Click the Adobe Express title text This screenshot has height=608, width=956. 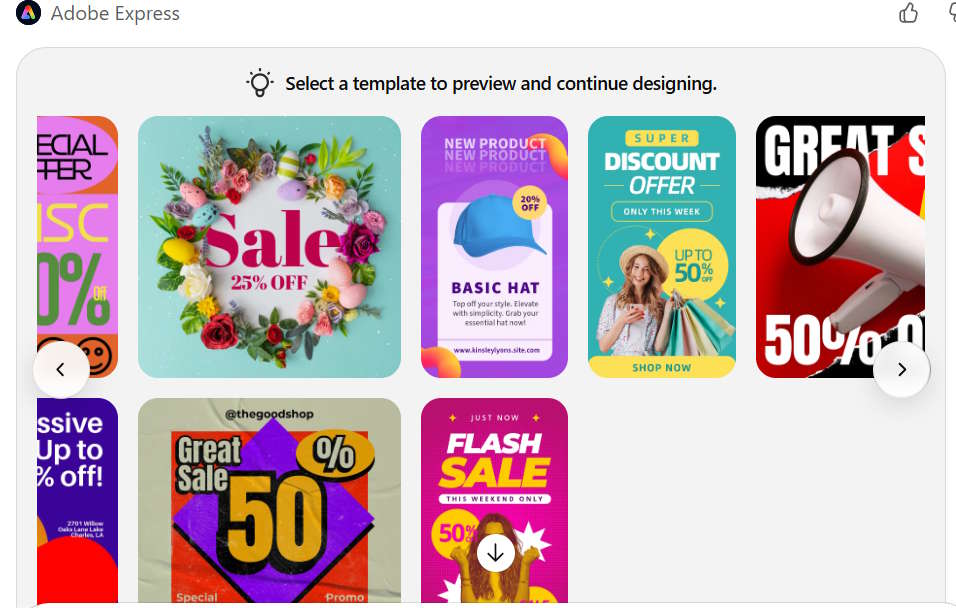(115, 13)
